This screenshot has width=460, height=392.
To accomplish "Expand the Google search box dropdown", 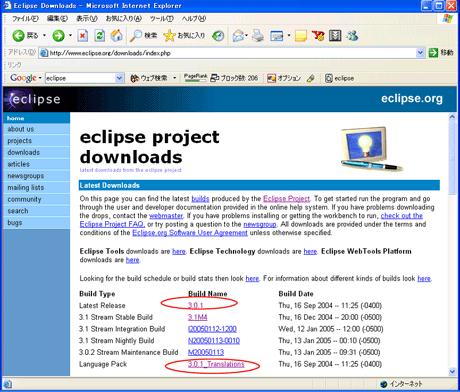I will point(120,78).
